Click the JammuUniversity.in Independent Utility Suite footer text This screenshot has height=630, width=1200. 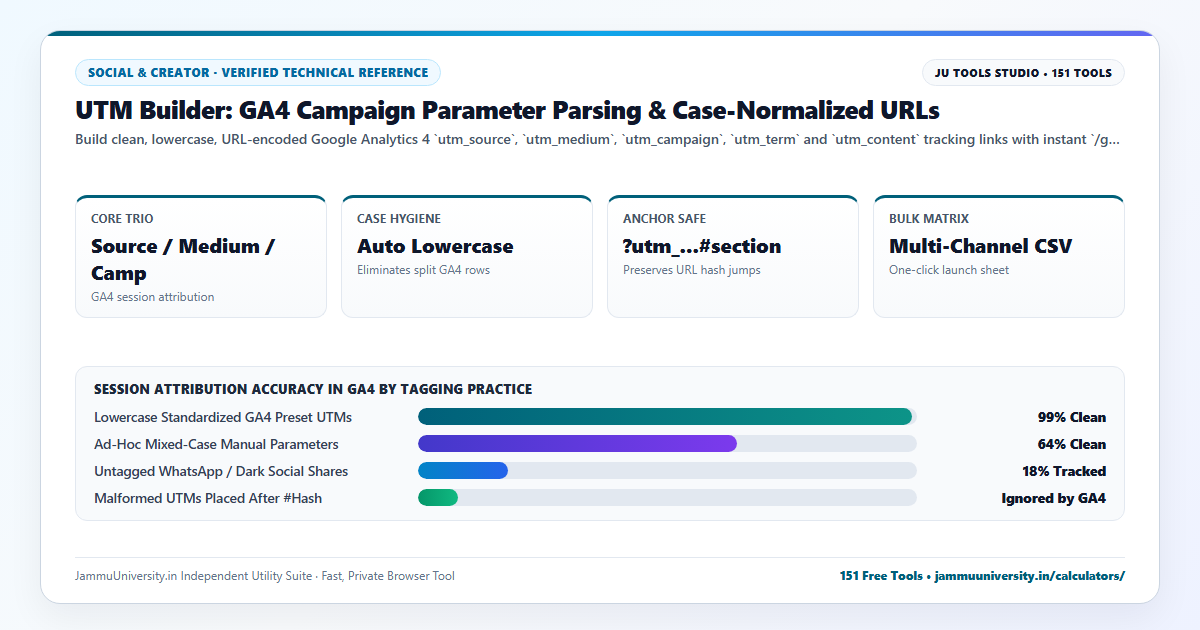[265, 576]
